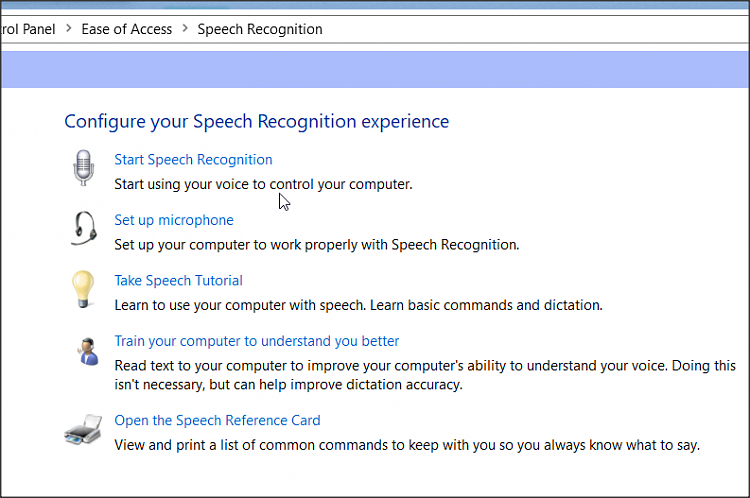
Task: Select Train your computer to understand you better
Action: click(x=257, y=341)
